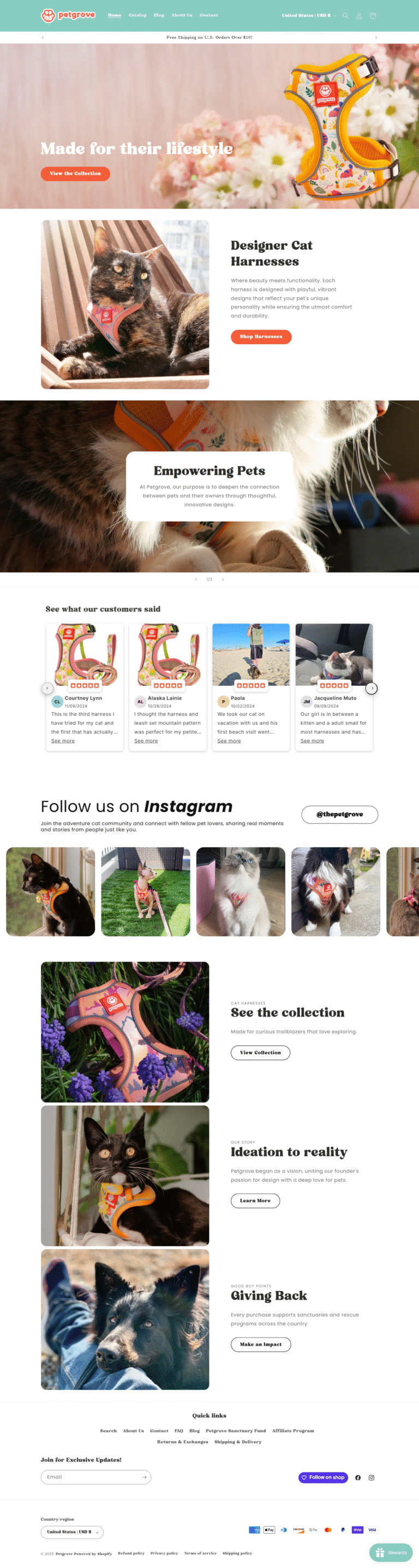419x1568 pixels.
Task: Expand United States USD selector in header
Action: coord(309,15)
